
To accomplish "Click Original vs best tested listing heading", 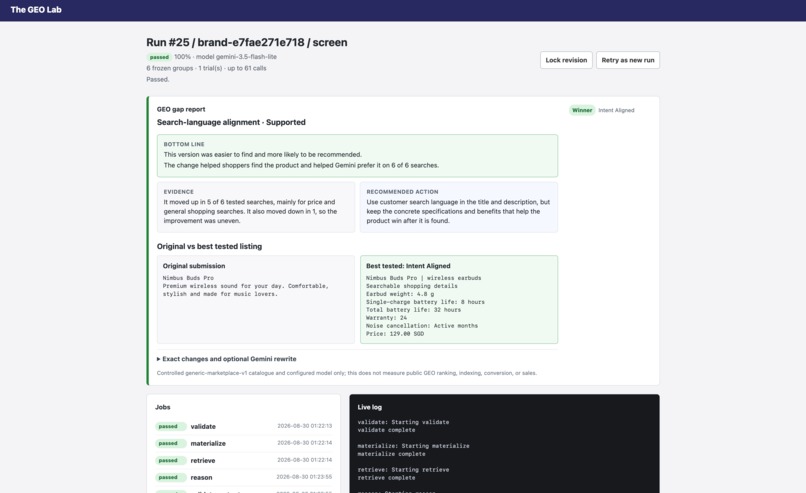I will (x=209, y=246).
